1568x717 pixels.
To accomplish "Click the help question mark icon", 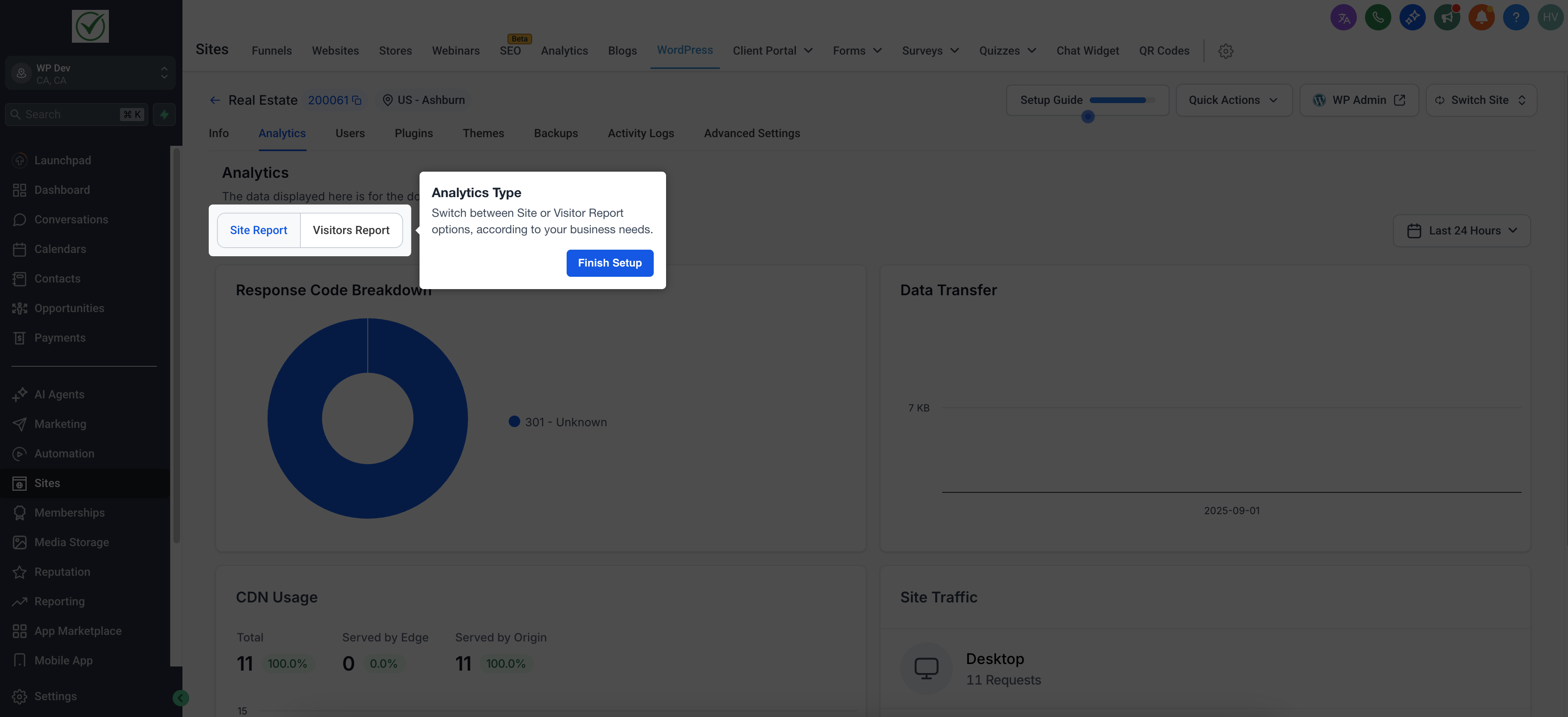I will [1516, 18].
